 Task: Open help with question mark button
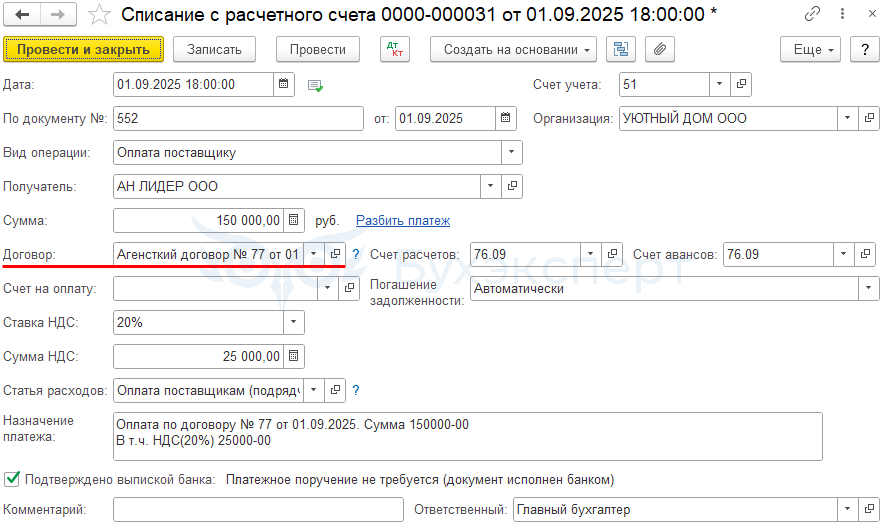[x=865, y=49]
